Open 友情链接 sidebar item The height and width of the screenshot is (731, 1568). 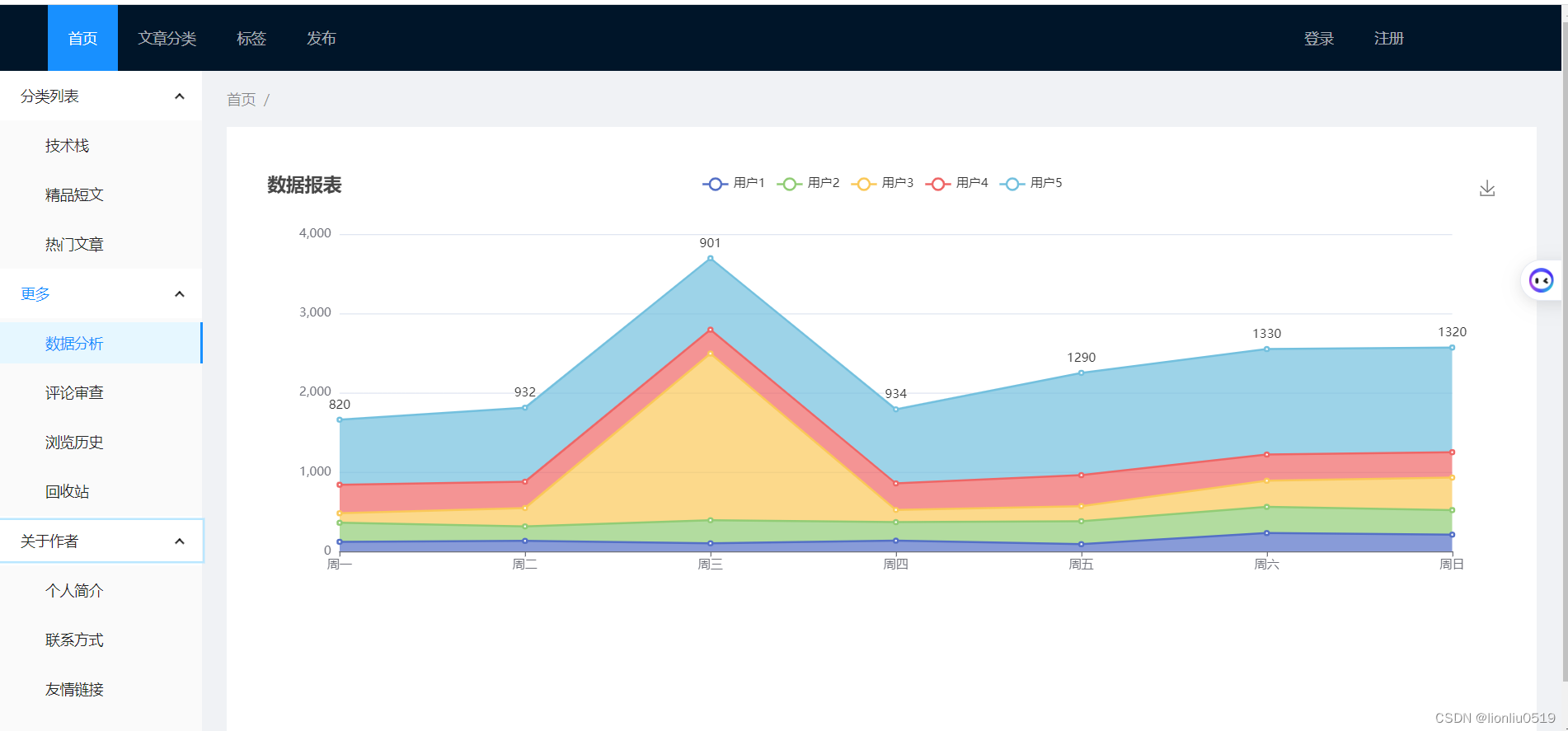point(101,690)
